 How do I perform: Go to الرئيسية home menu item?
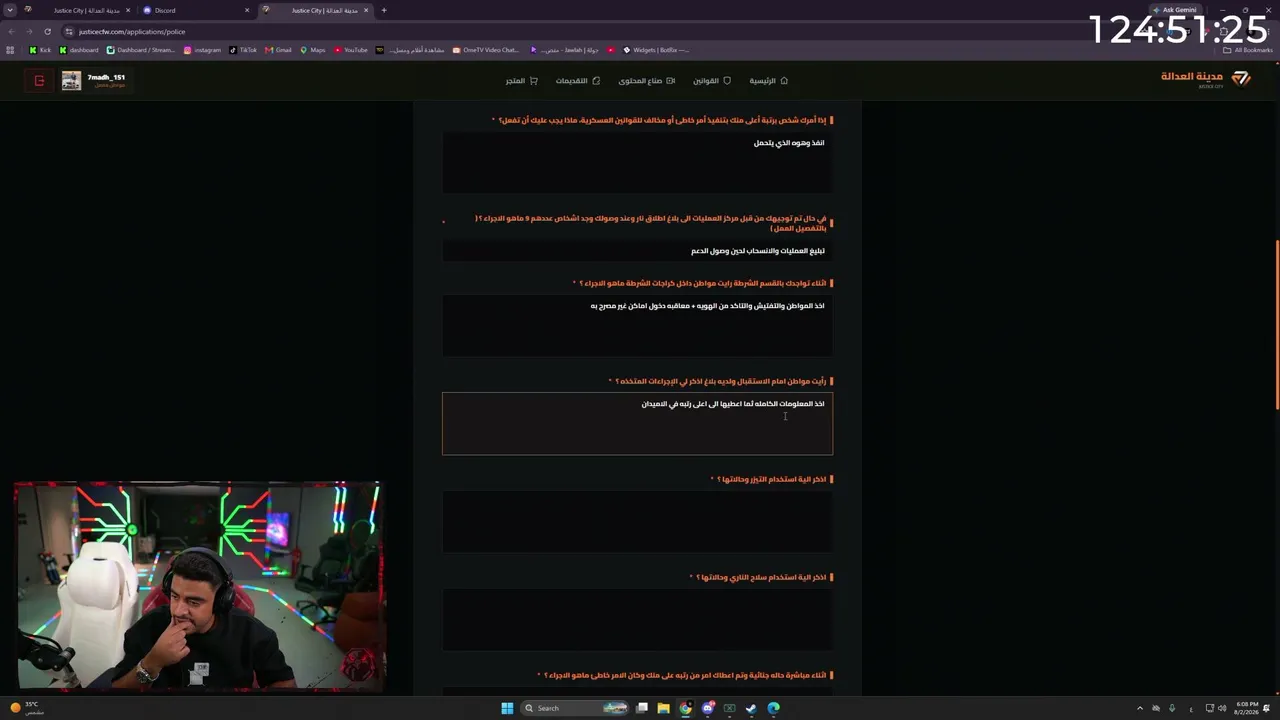(x=768, y=81)
